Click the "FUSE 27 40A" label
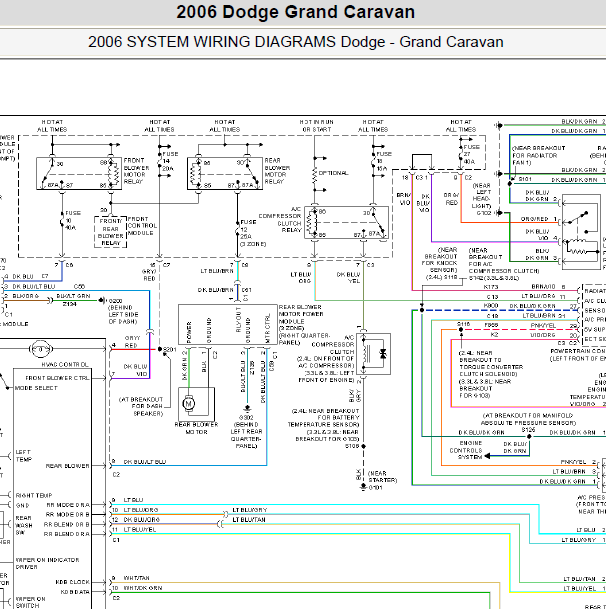Image resolution: width=606 pixels, height=609 pixels. pyautogui.click(x=472, y=154)
